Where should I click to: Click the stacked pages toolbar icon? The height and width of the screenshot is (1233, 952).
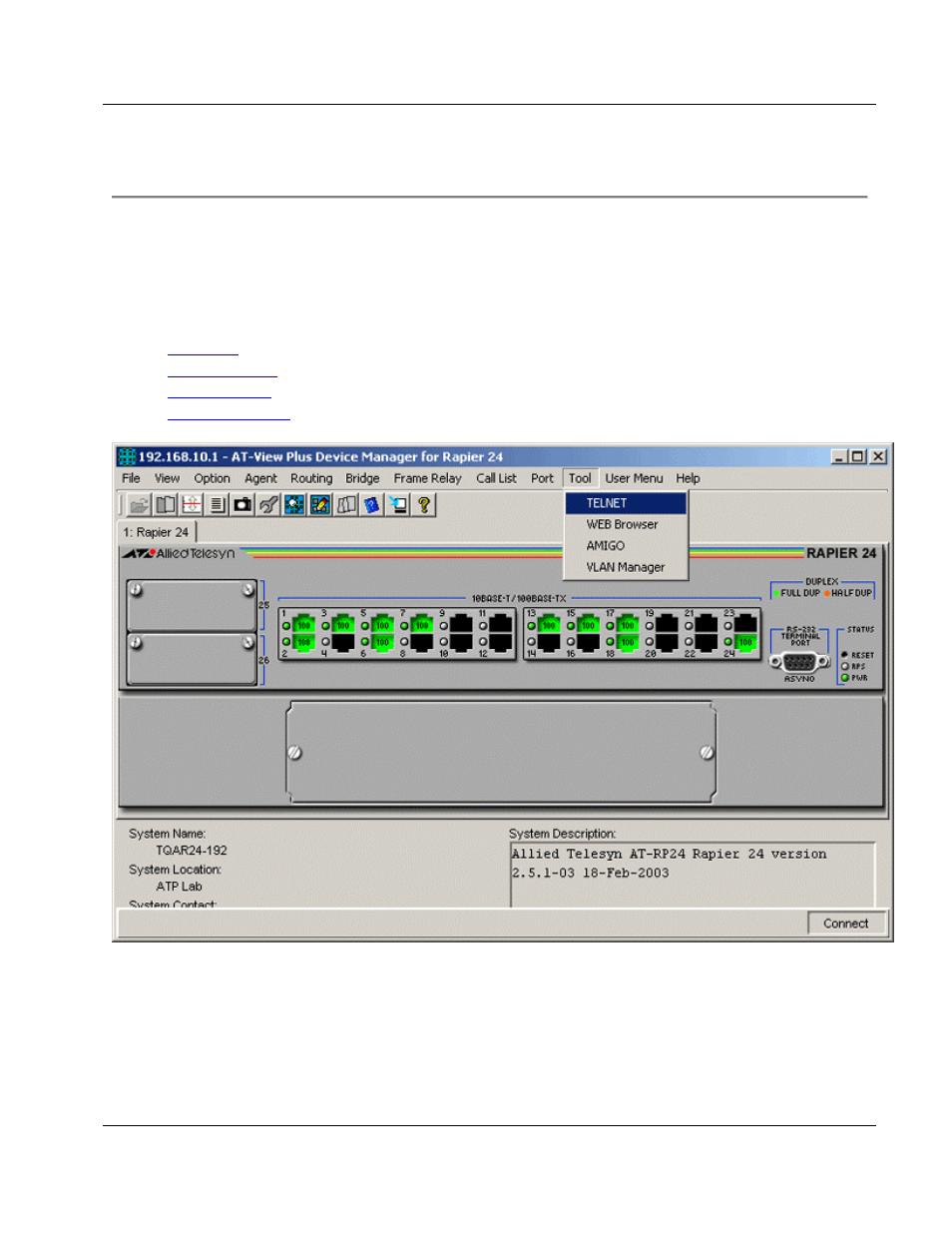[x=346, y=505]
